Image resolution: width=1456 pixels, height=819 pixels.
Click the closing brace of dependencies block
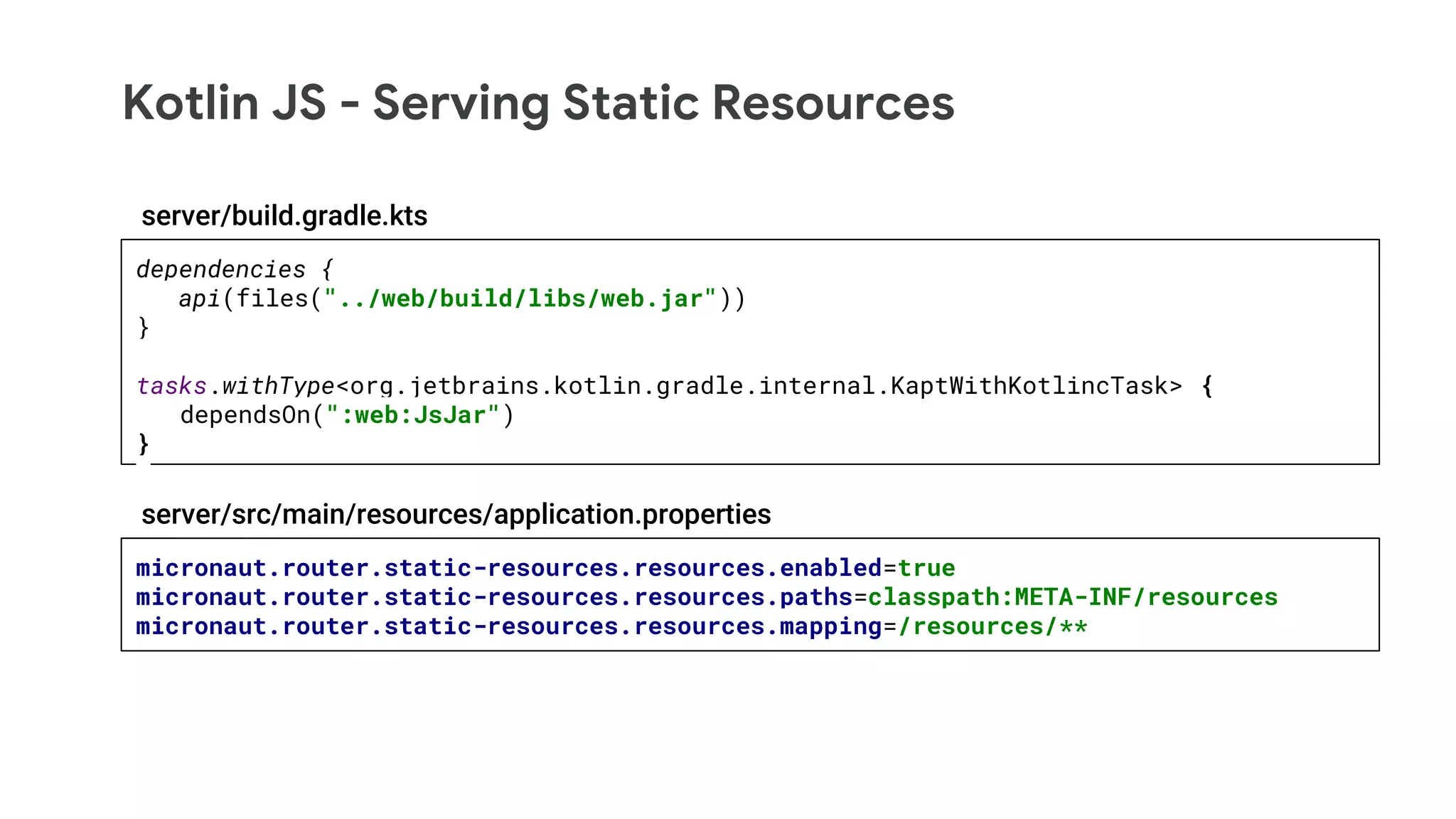[144, 328]
